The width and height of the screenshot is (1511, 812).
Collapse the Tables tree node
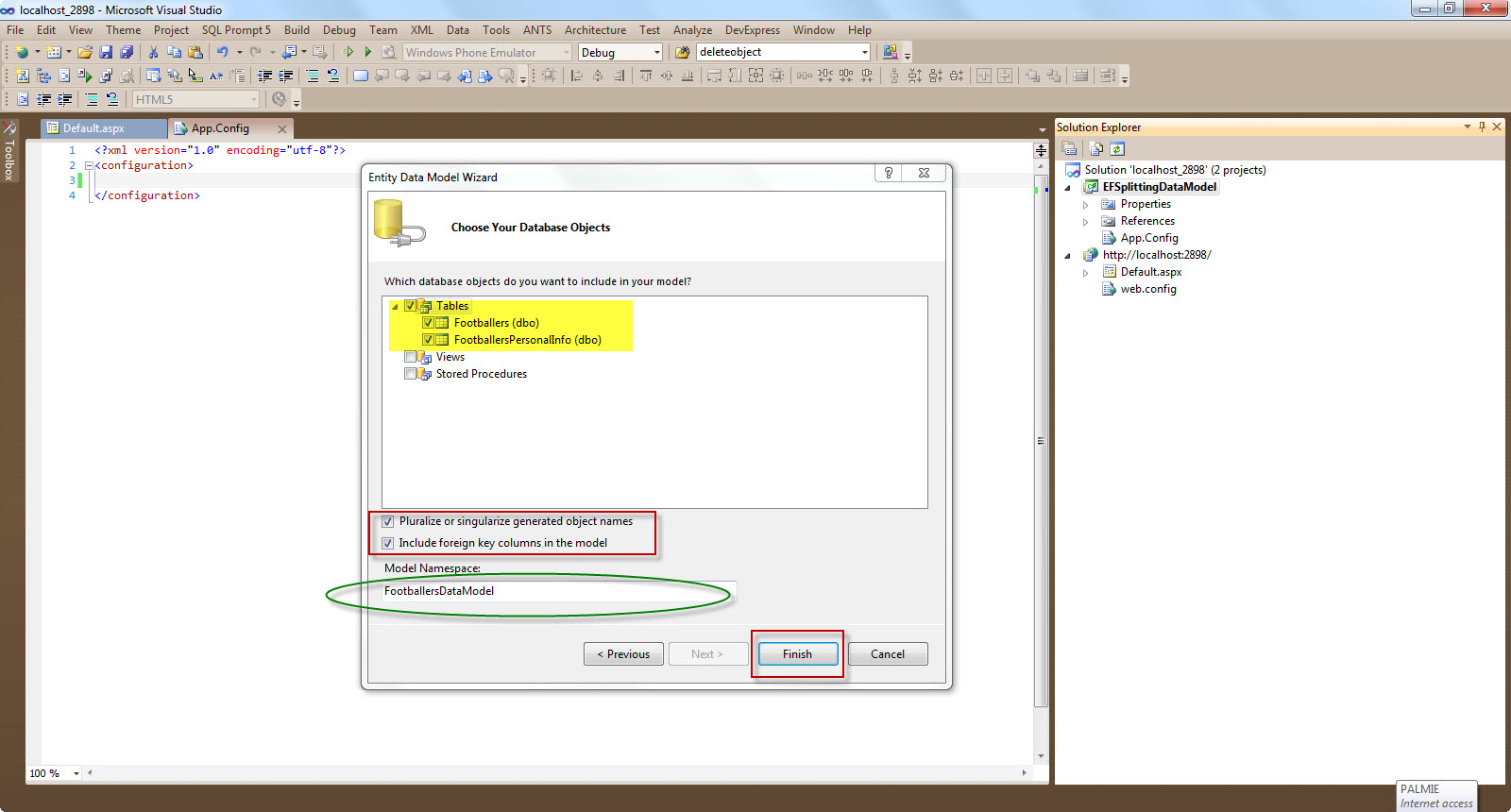[395, 306]
